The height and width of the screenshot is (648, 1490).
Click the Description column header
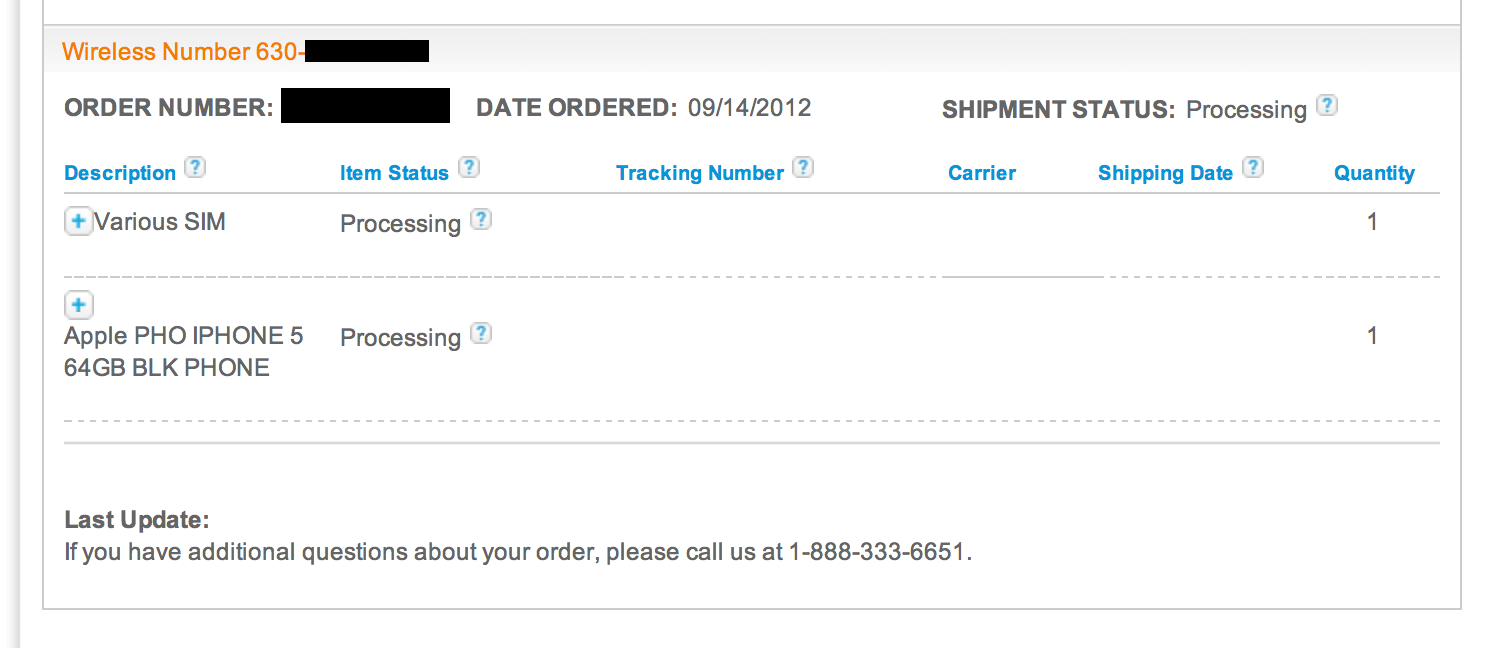(120, 173)
